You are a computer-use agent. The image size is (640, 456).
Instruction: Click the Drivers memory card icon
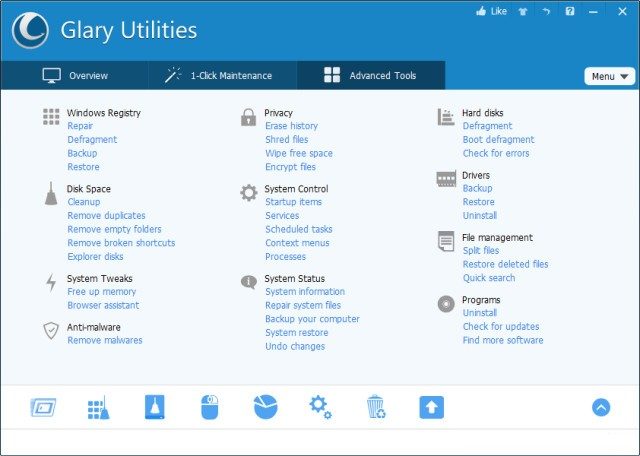point(446,179)
